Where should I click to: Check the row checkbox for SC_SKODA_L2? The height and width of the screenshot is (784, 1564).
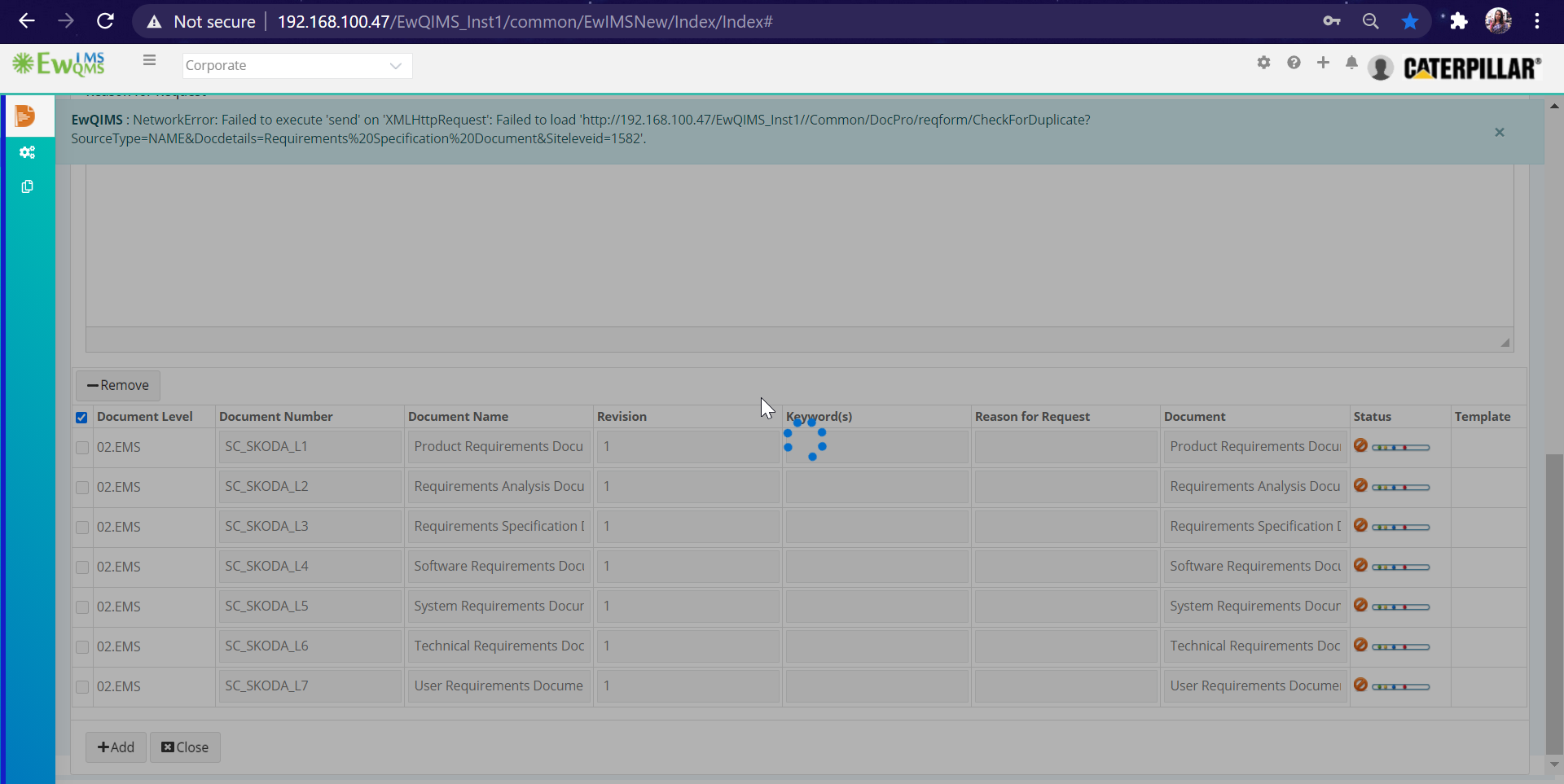82,488
